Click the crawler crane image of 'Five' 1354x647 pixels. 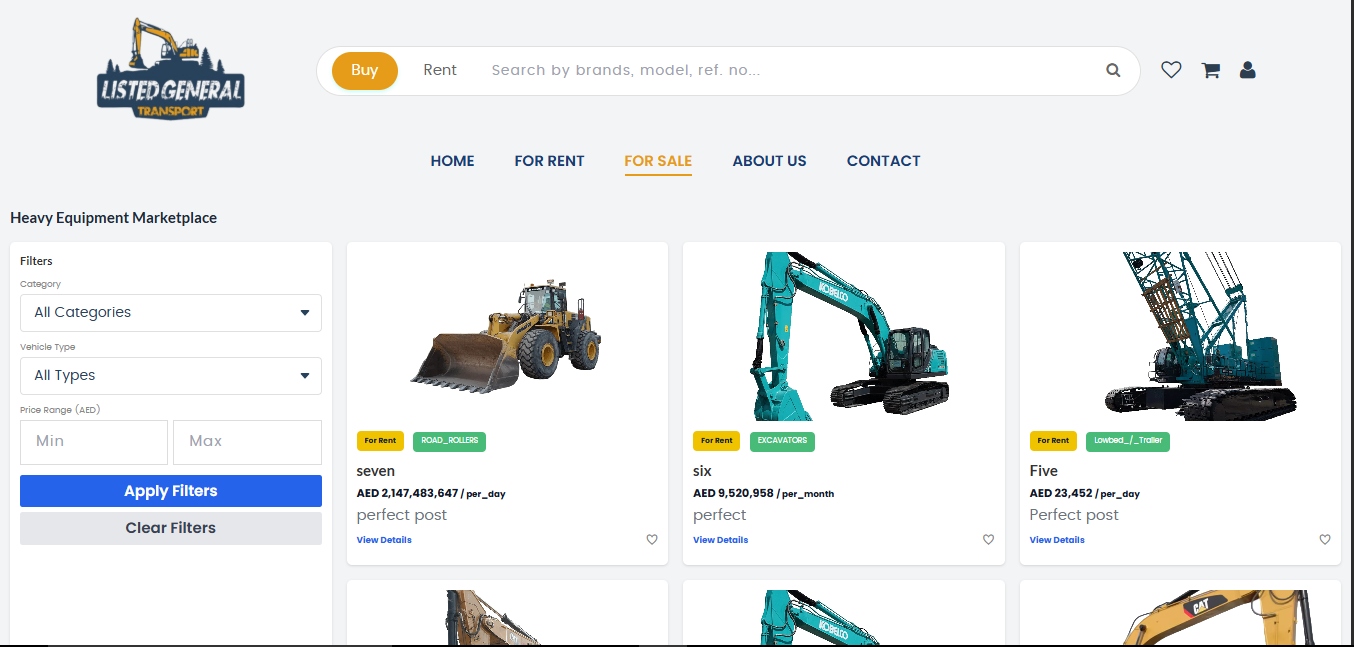[1198, 336]
